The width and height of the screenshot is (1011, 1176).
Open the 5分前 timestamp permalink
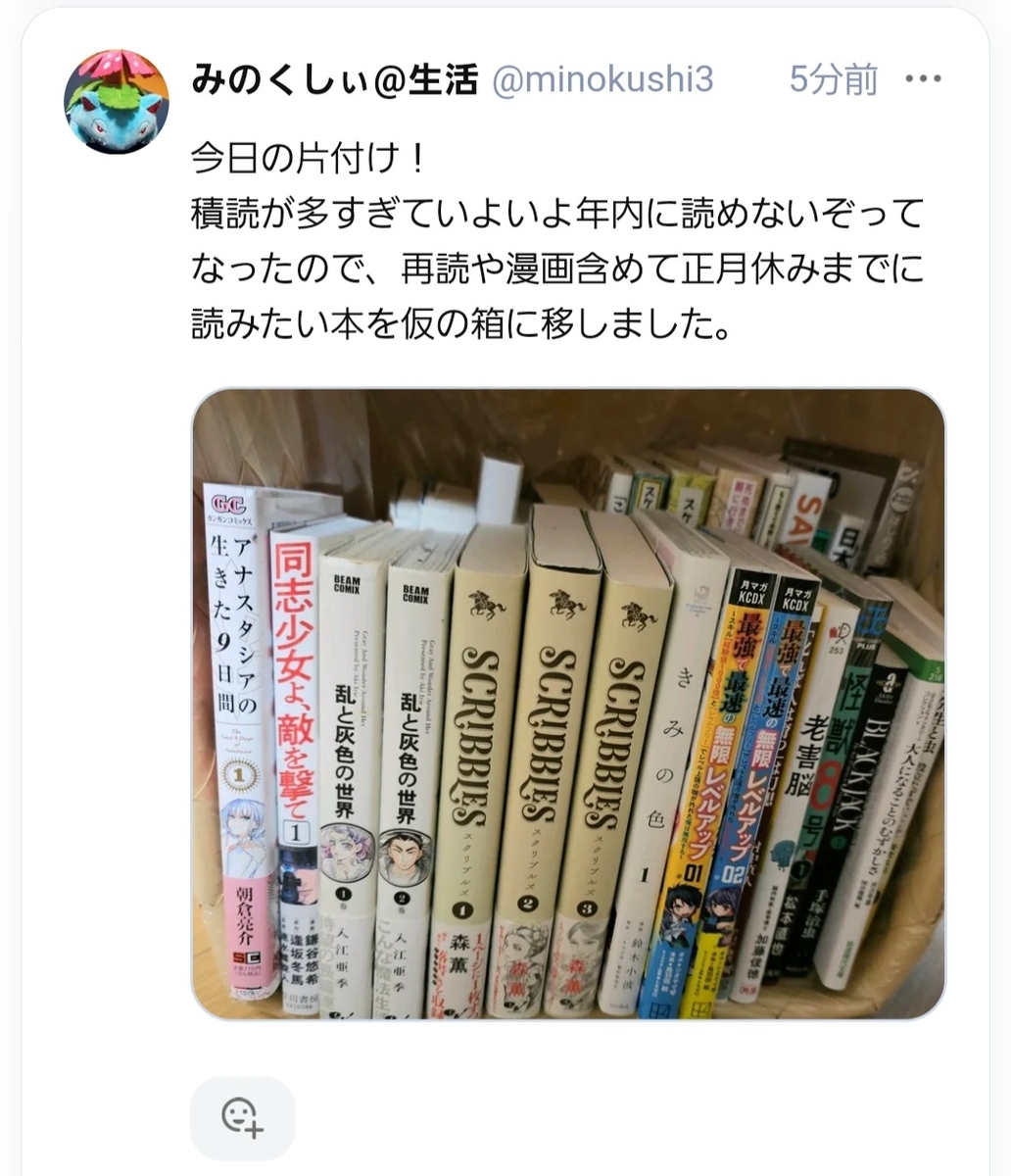pyautogui.click(x=834, y=80)
